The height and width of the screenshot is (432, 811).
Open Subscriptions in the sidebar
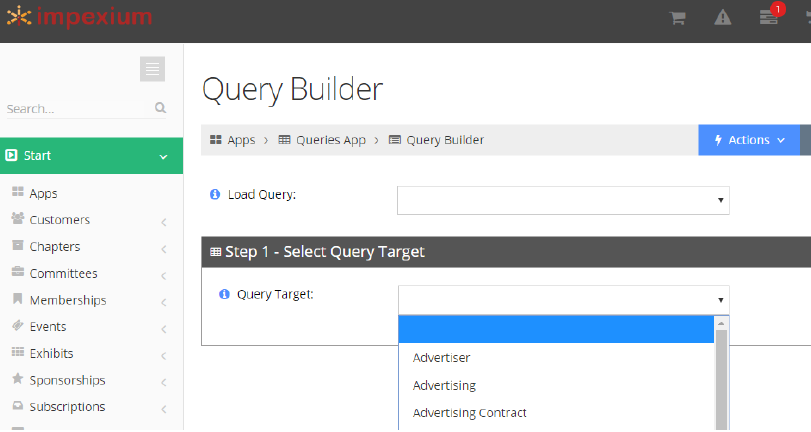[x=67, y=407]
